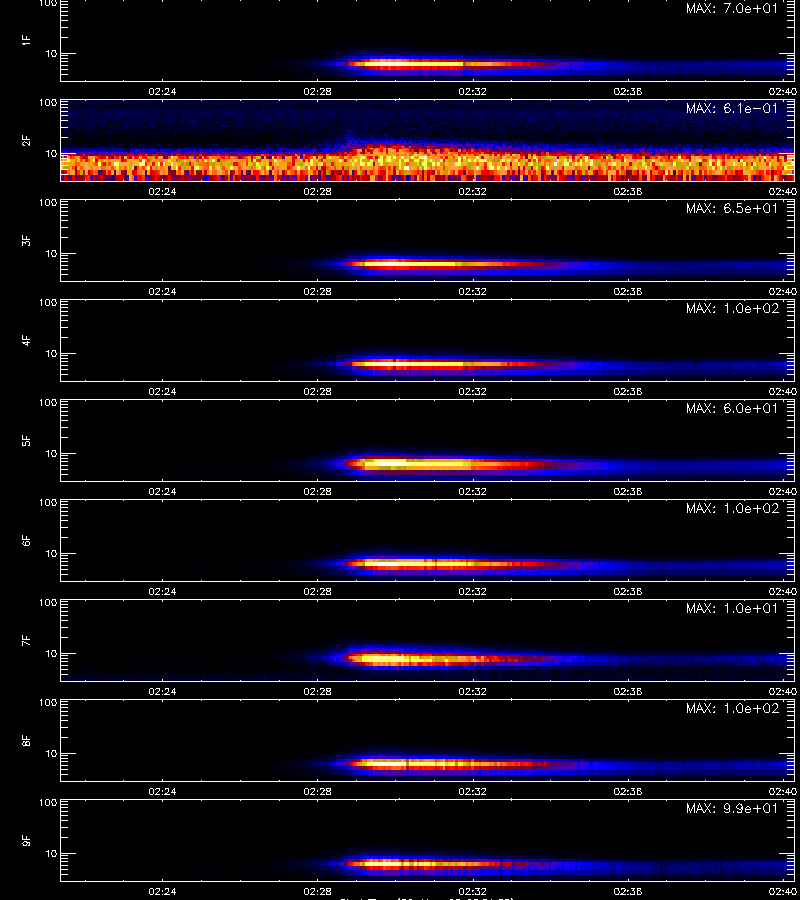Click the 02:40 tick label under 9F panel

click(783, 891)
